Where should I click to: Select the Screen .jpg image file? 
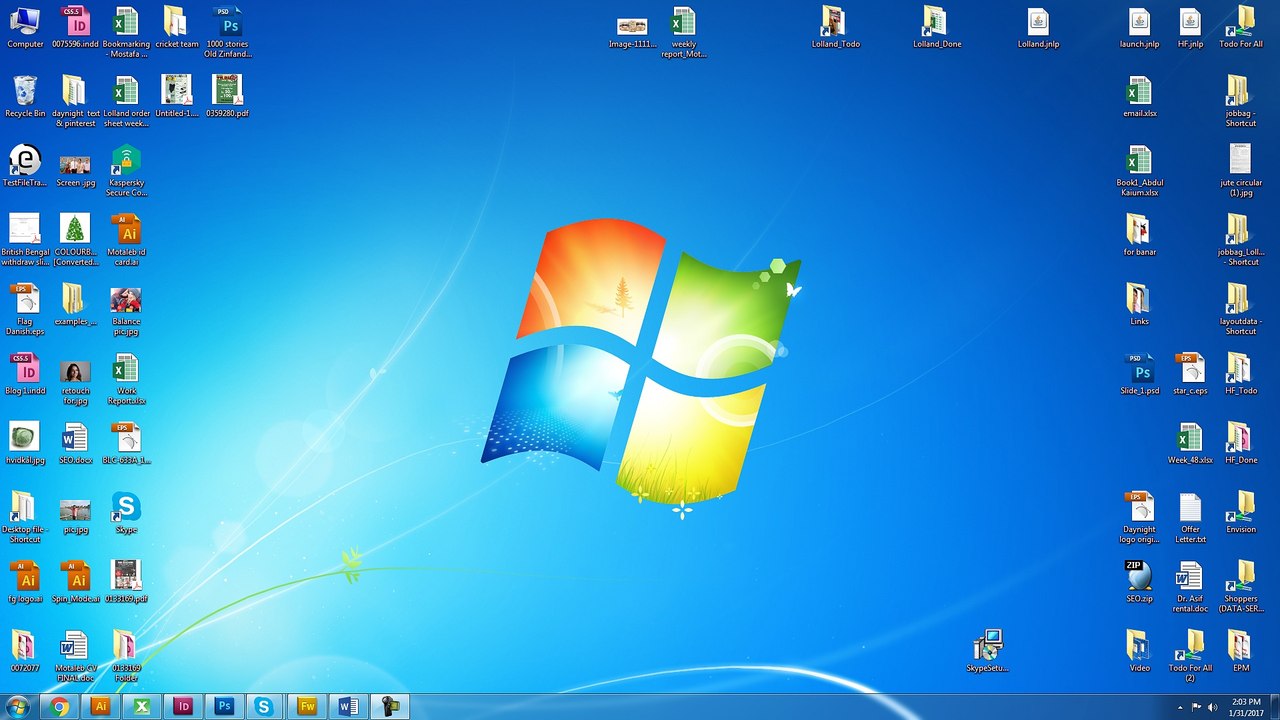75,170
